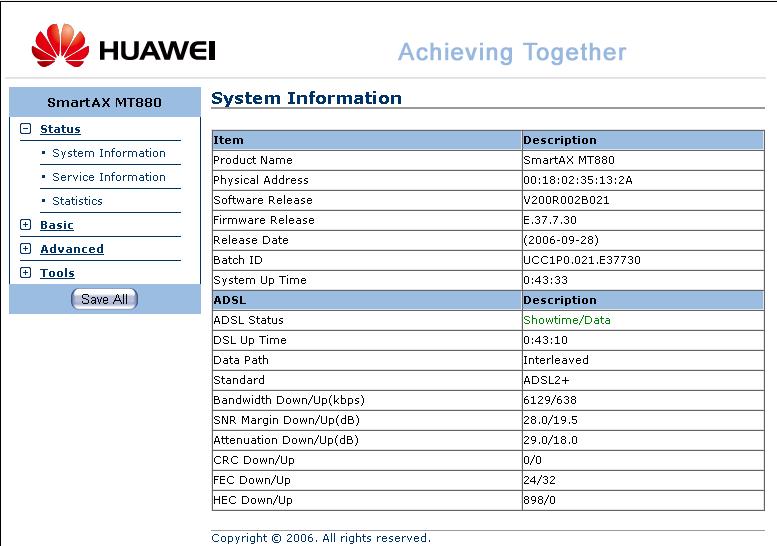Open the Advanced menu link
The height and width of the screenshot is (546, 777).
(72, 249)
